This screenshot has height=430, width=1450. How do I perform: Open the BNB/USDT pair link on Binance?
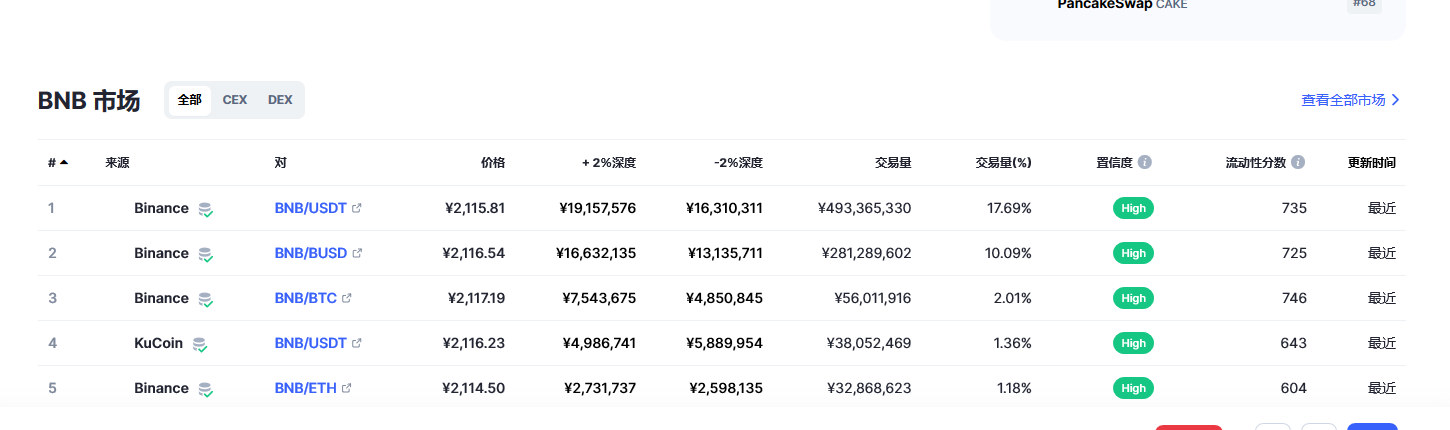310,208
